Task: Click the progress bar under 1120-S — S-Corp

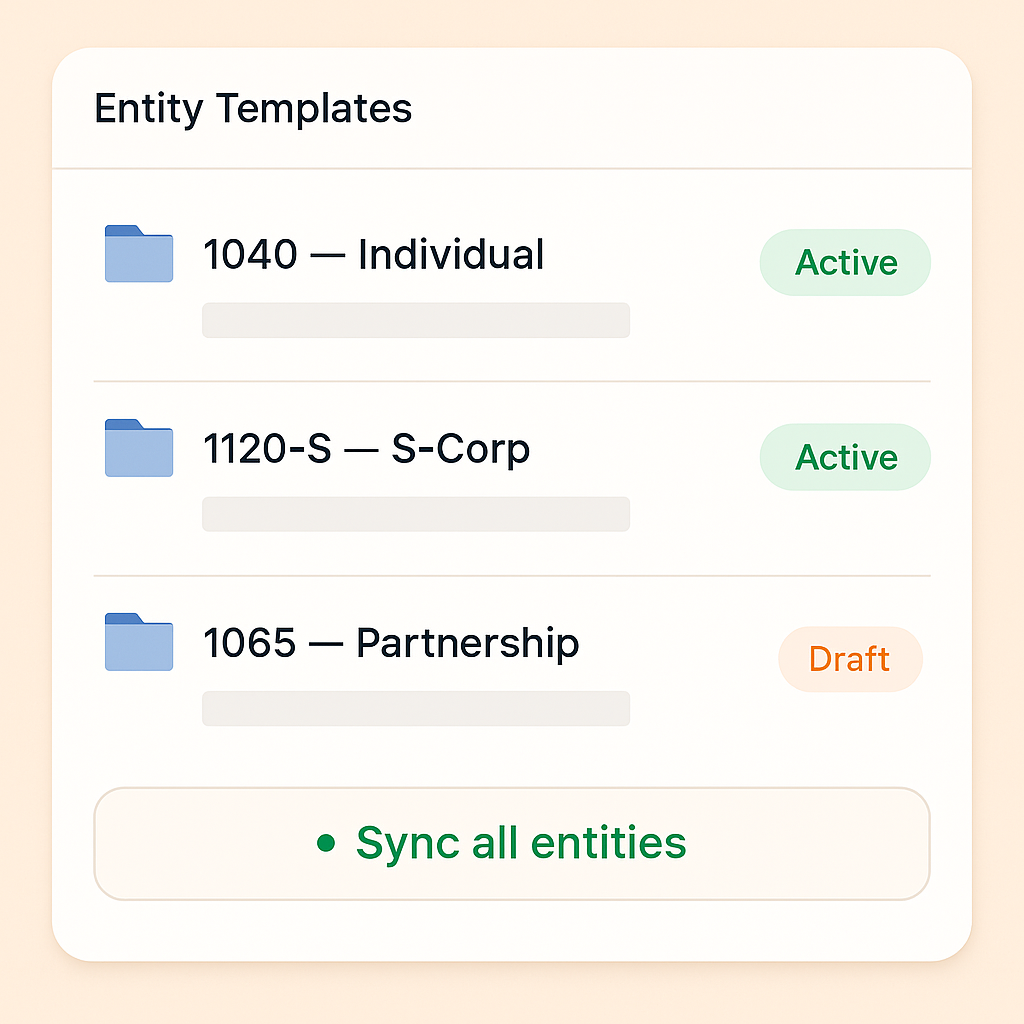Action: [416, 514]
